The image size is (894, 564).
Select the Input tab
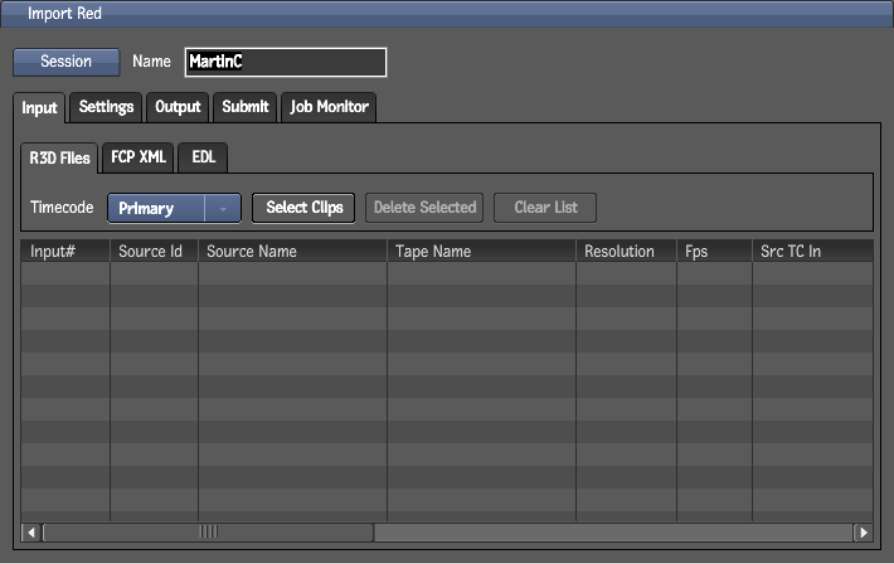point(40,108)
